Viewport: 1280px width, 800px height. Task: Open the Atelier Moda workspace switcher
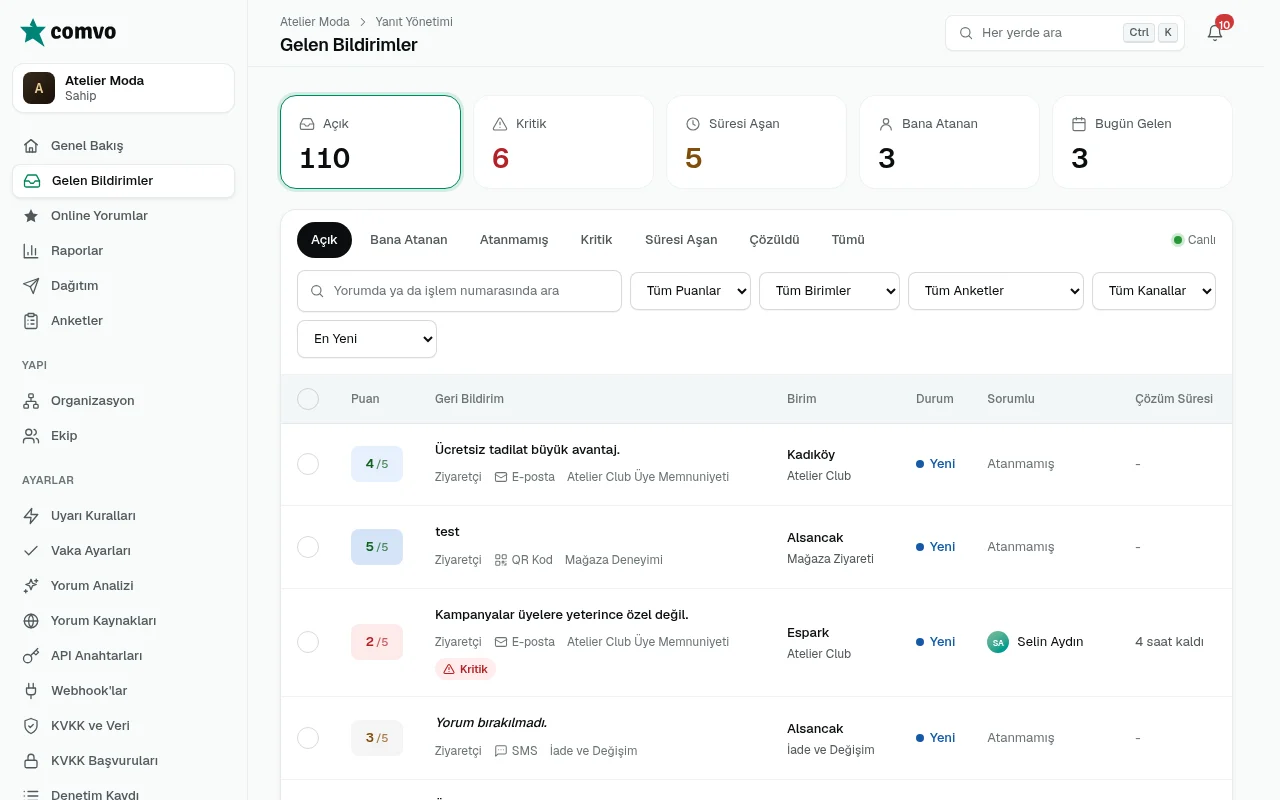124,88
